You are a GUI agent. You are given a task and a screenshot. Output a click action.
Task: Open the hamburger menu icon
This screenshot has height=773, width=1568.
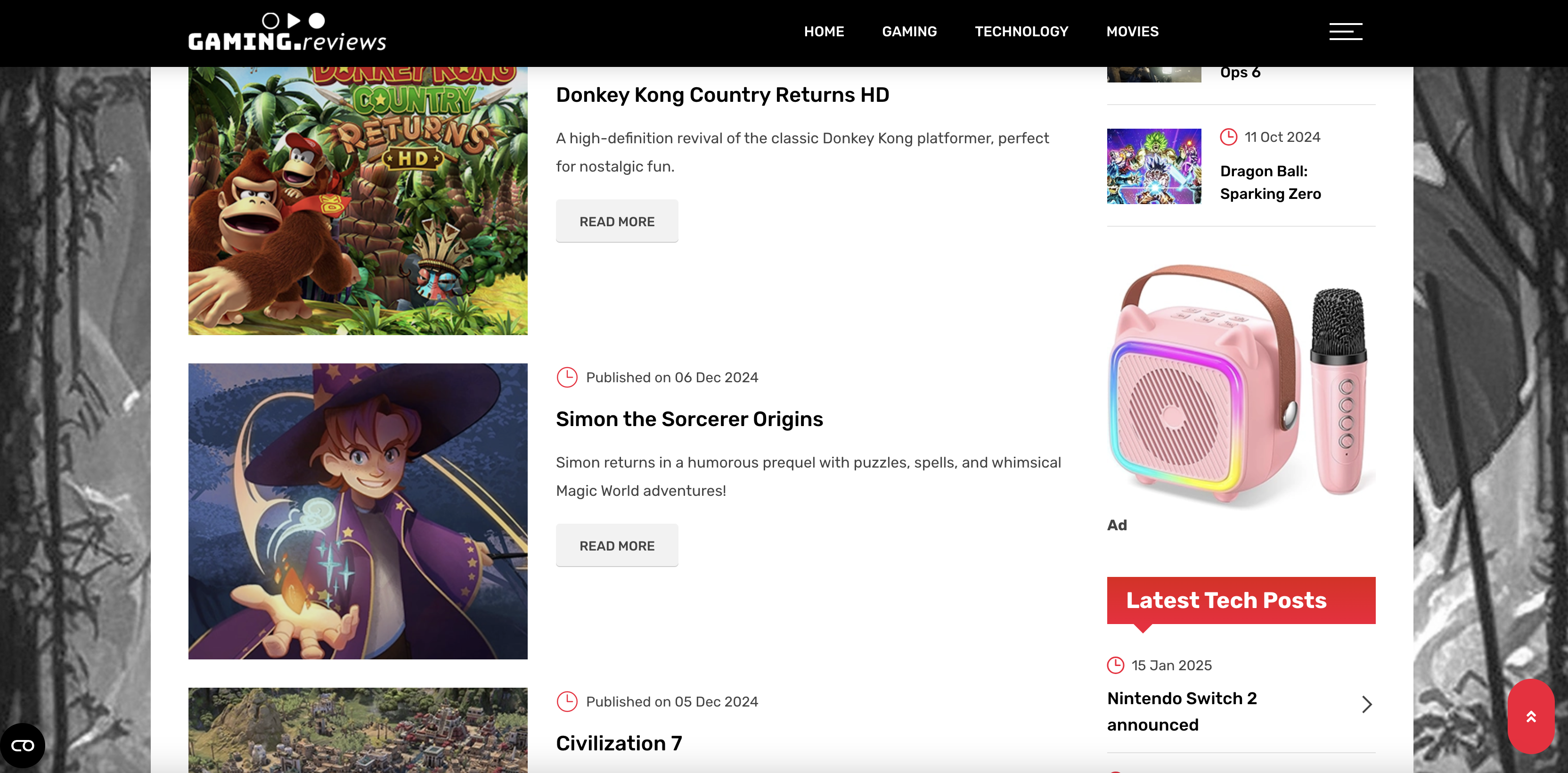click(1345, 32)
